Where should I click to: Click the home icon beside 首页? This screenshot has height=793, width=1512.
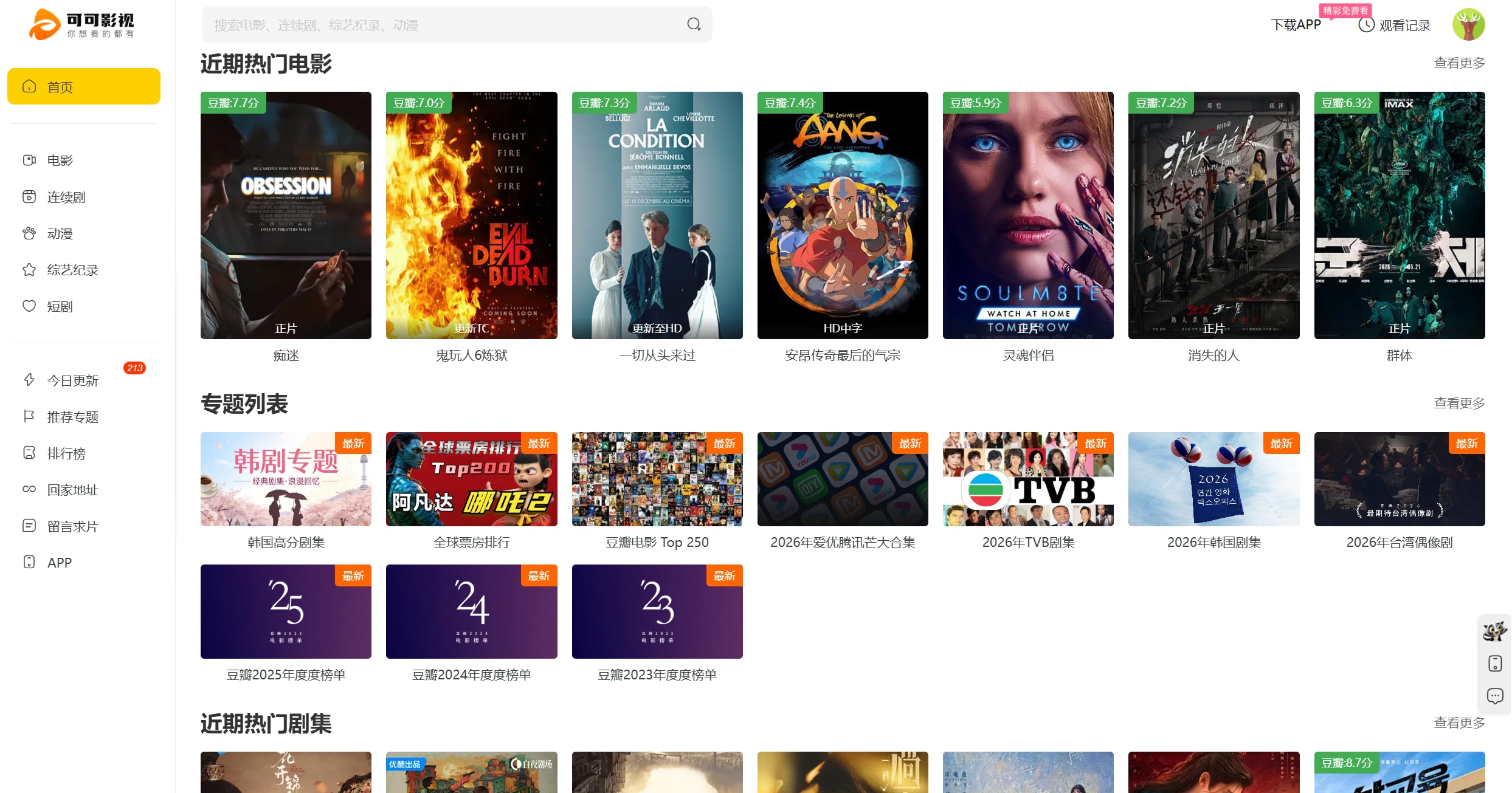29,86
